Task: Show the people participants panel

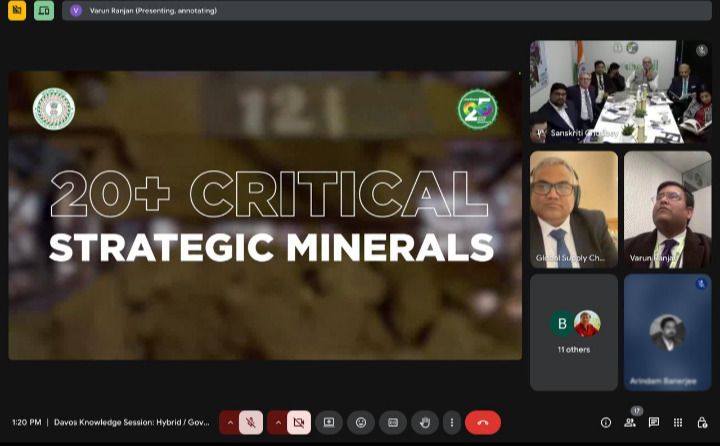Action: coord(630,422)
